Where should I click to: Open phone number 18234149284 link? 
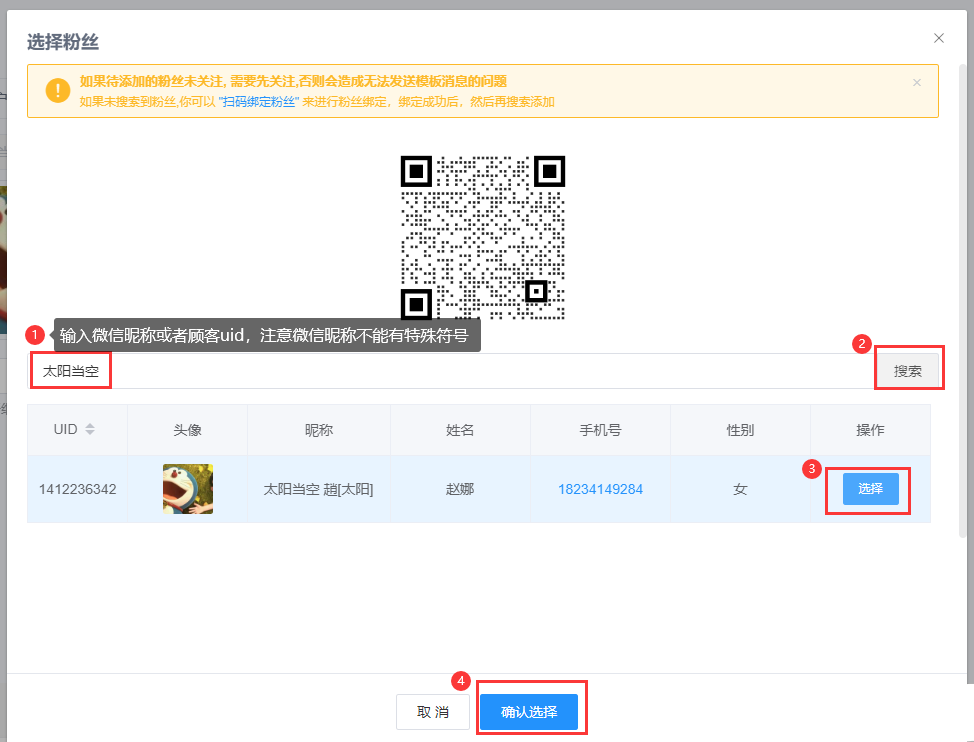point(600,489)
